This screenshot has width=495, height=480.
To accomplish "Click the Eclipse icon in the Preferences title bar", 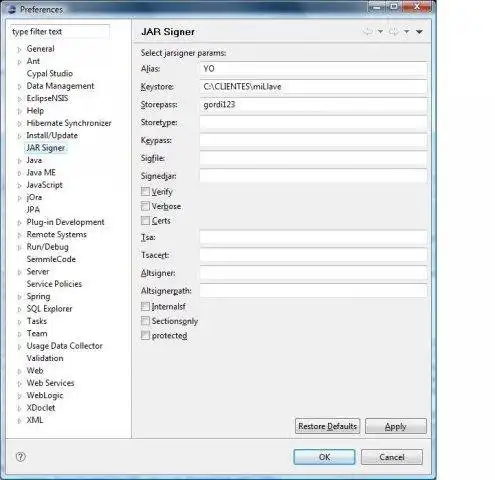I will pos(12,9).
